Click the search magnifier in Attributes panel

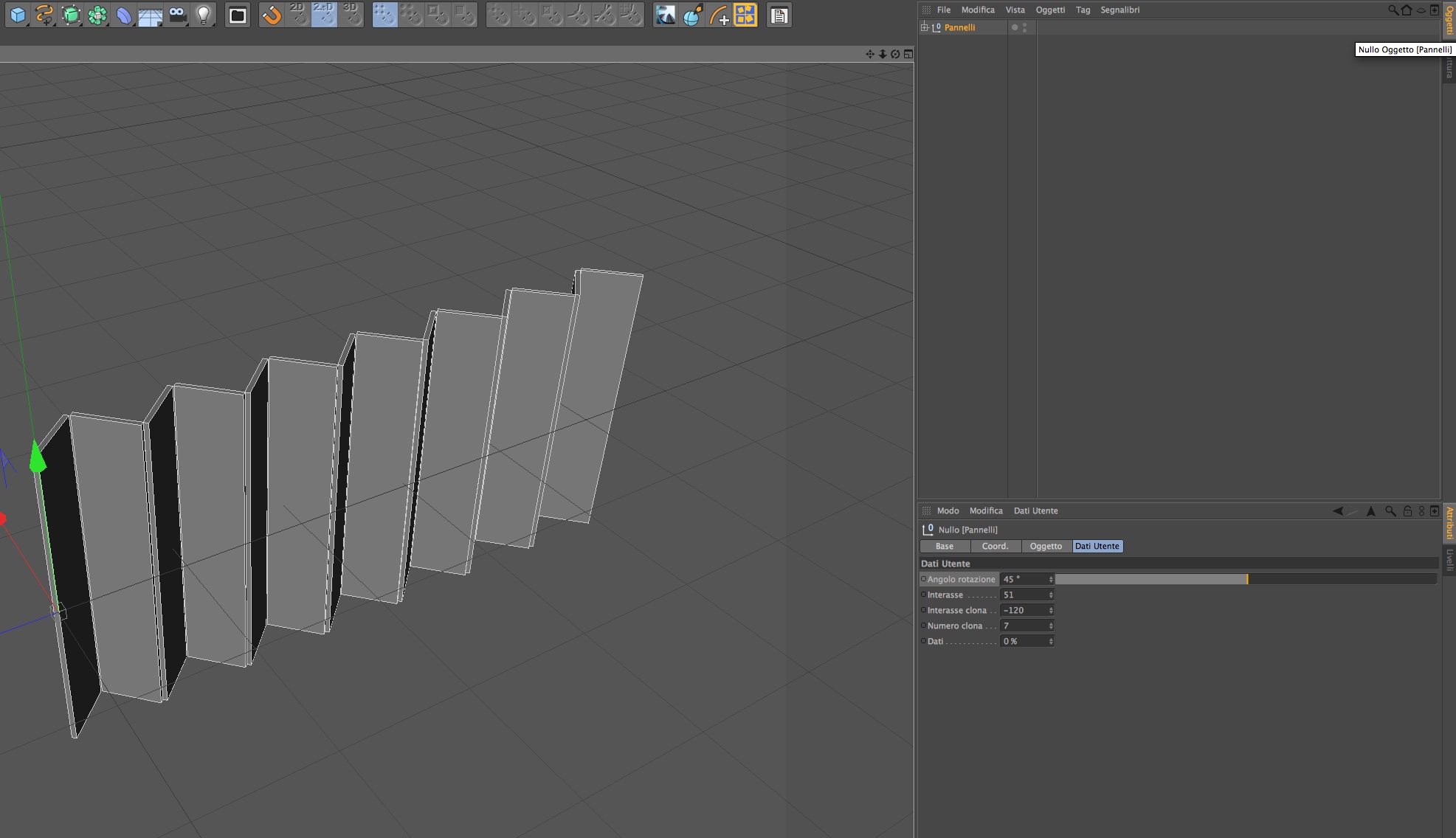click(x=1390, y=510)
